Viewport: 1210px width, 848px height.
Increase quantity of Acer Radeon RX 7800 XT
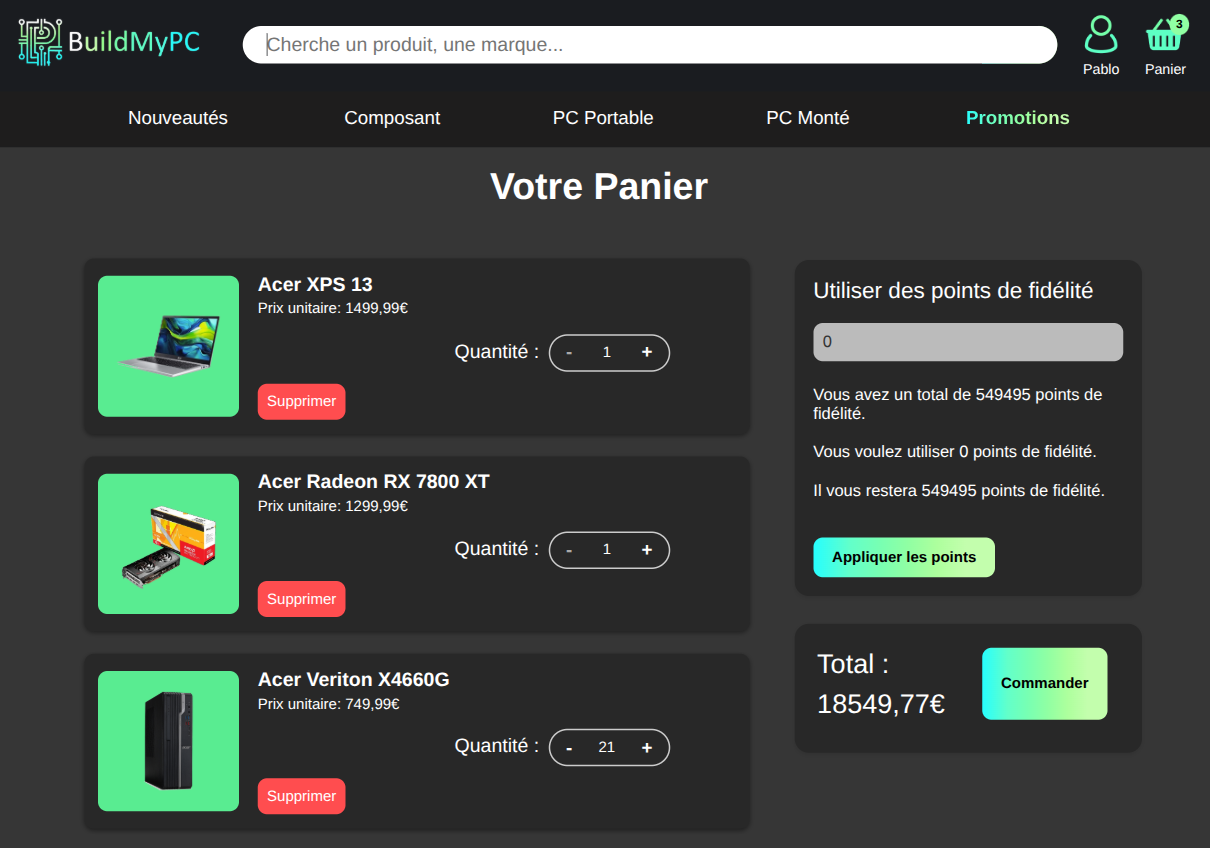click(646, 550)
